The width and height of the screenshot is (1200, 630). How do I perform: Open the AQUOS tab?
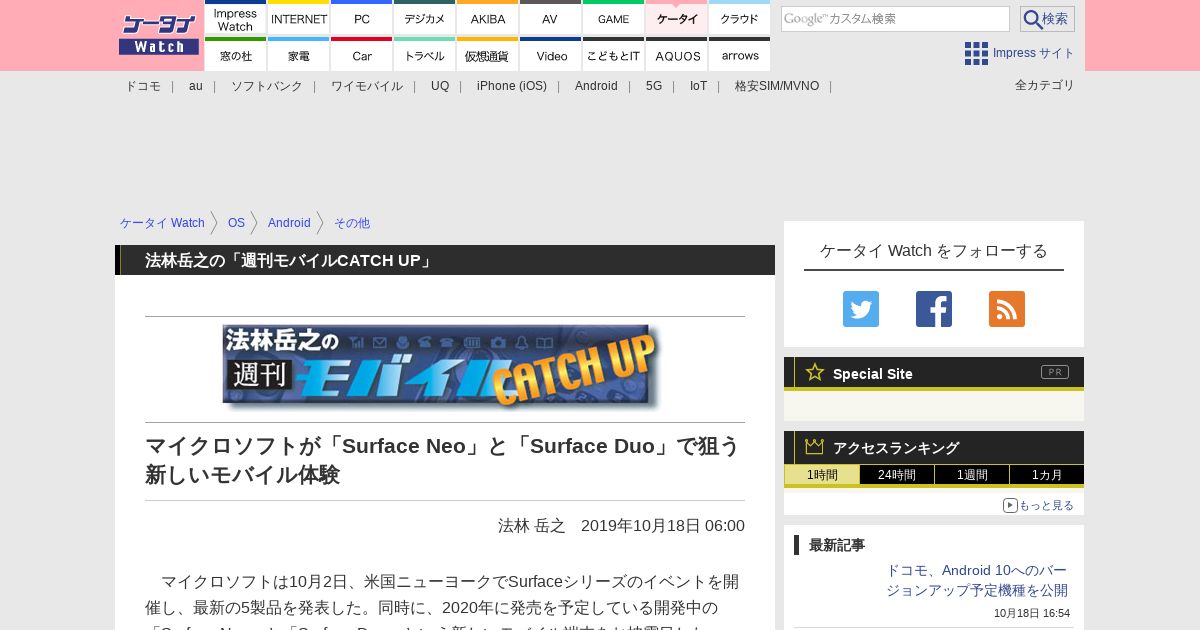coord(677,54)
